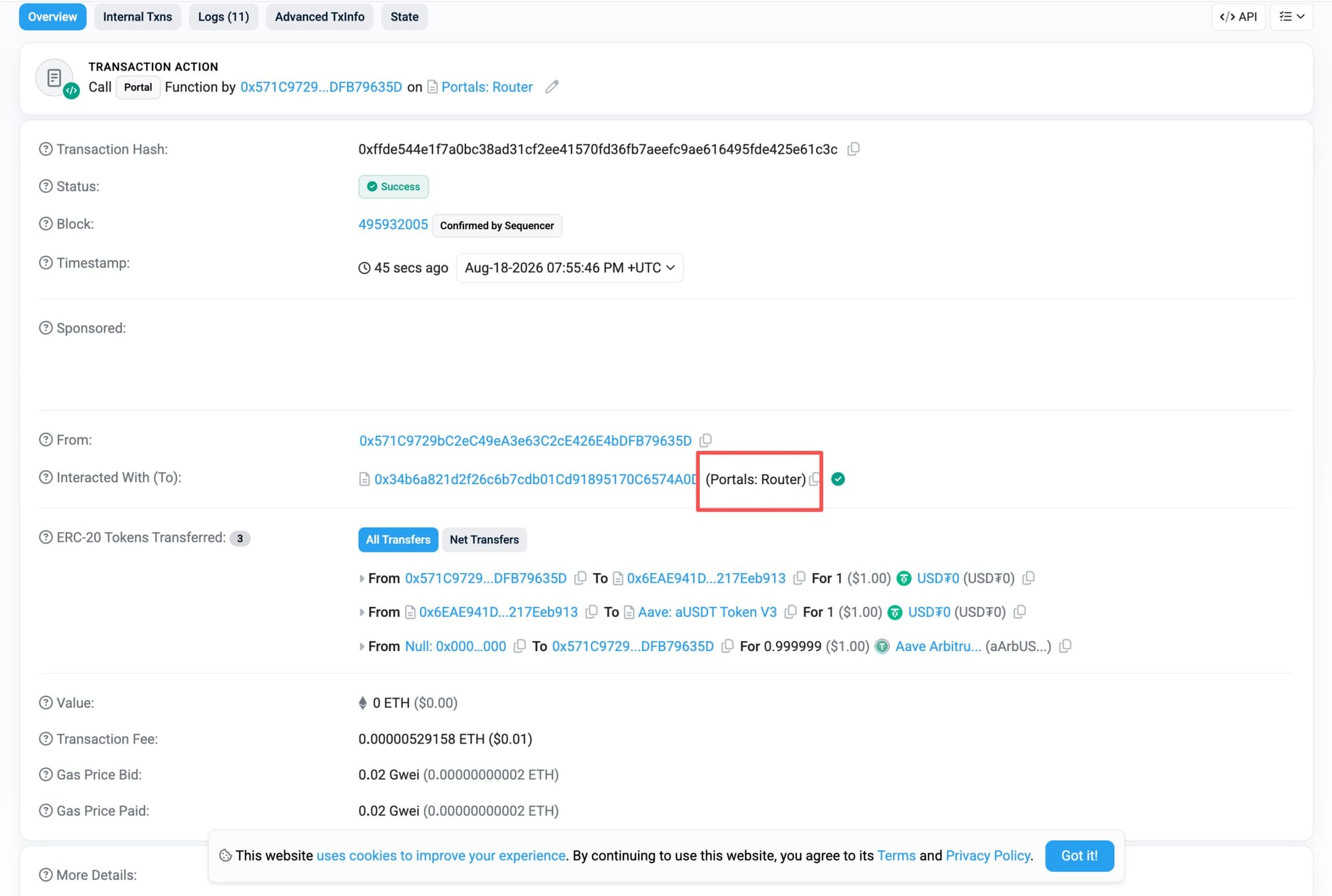Copy the USD₮0 token address in second transfer
1332x896 pixels.
[1020, 612]
